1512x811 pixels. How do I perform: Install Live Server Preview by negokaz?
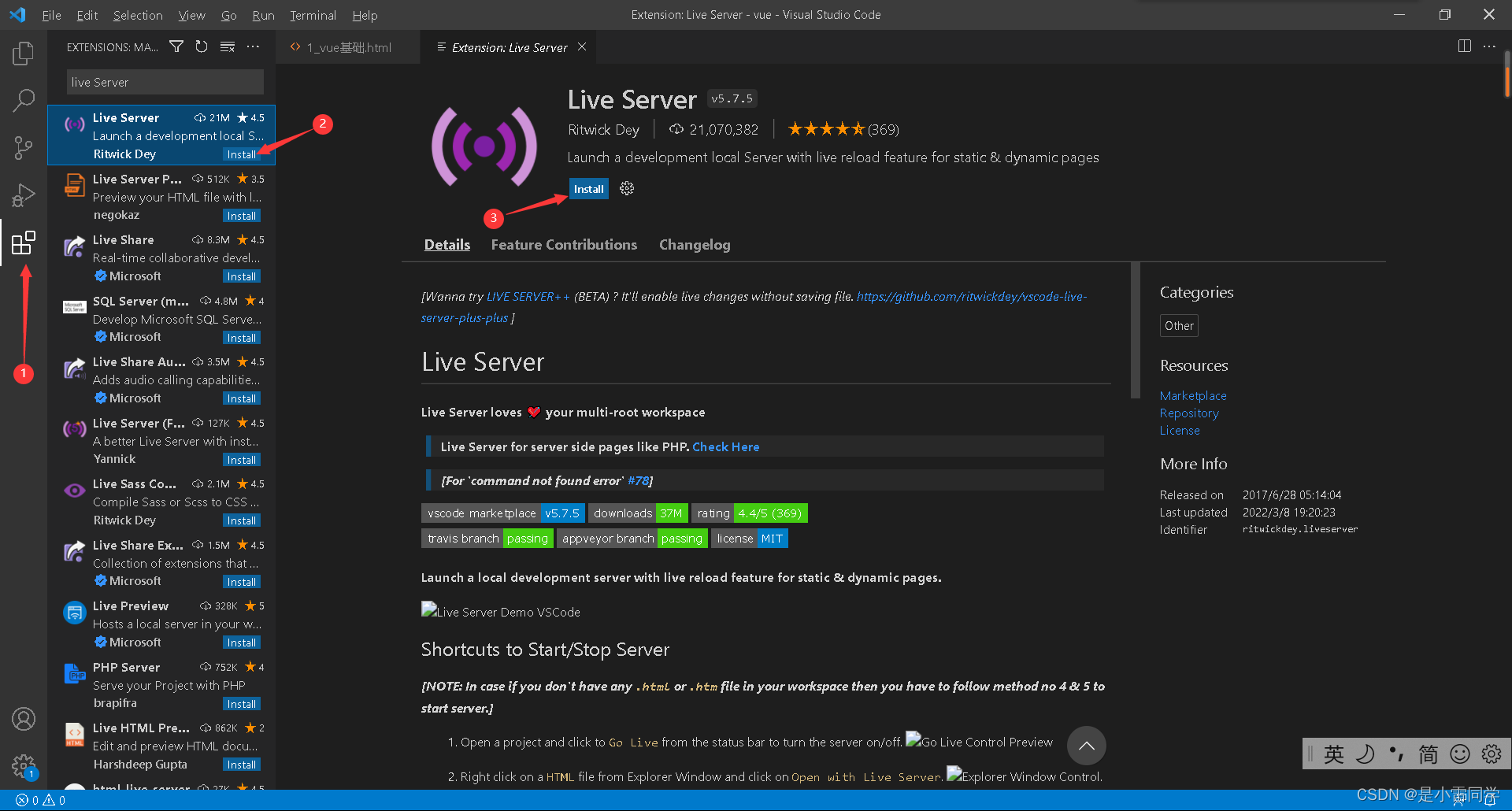[241, 216]
